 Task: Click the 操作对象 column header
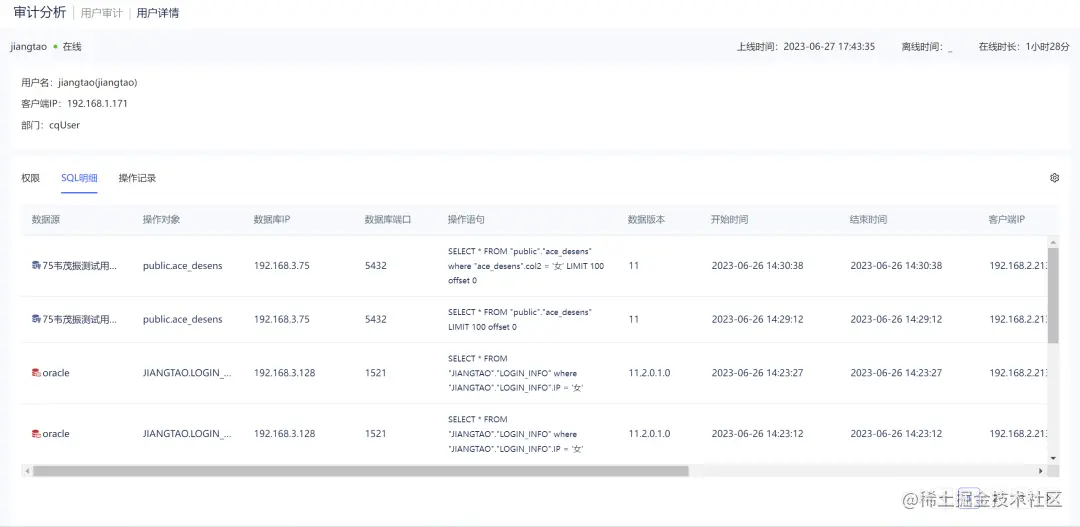pos(162,220)
